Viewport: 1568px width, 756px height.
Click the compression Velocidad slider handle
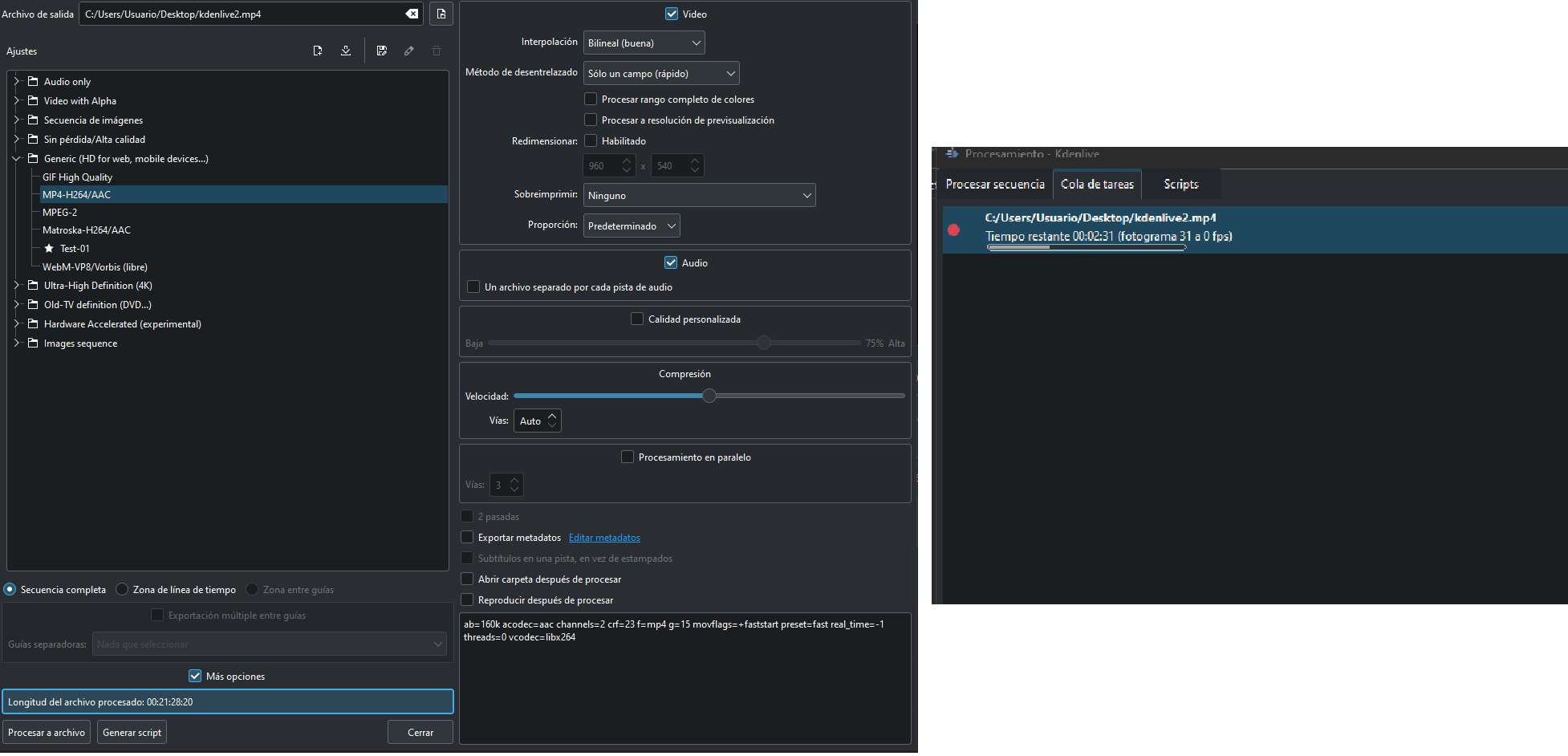[709, 396]
